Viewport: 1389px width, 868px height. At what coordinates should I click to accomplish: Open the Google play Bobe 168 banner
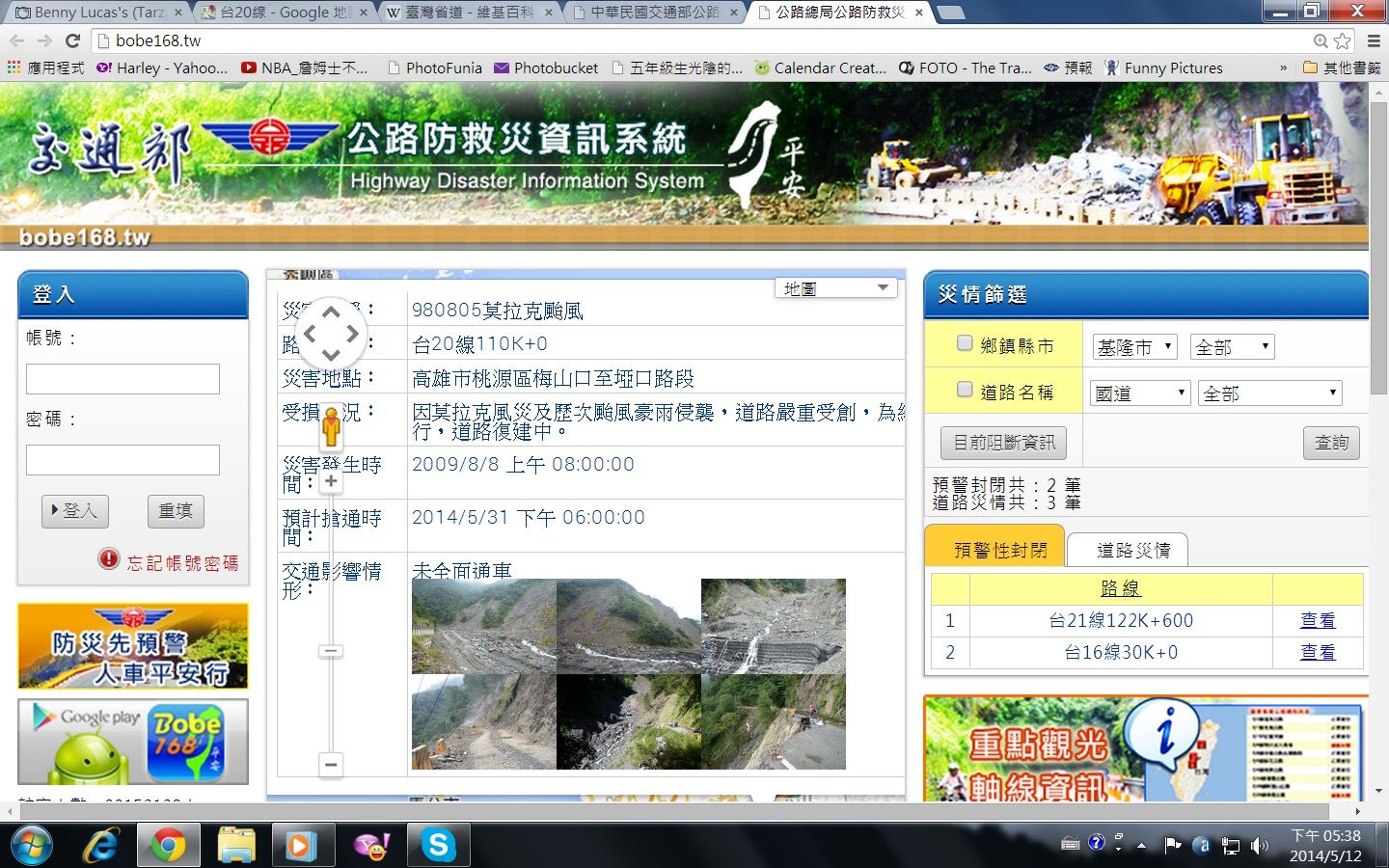tap(133, 742)
